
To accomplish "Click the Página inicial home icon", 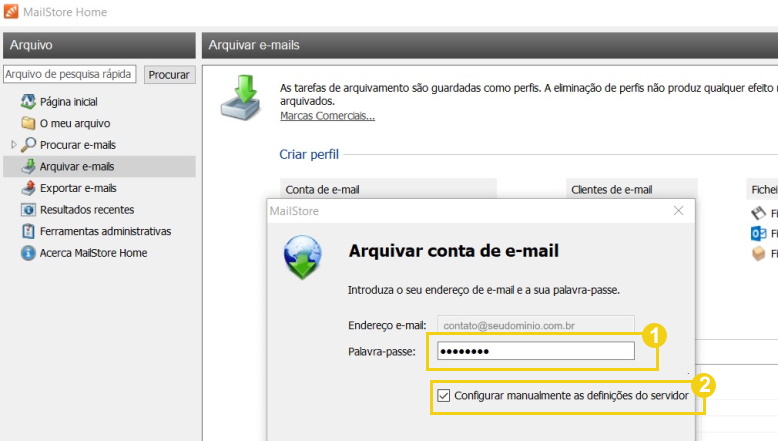I will [28, 102].
